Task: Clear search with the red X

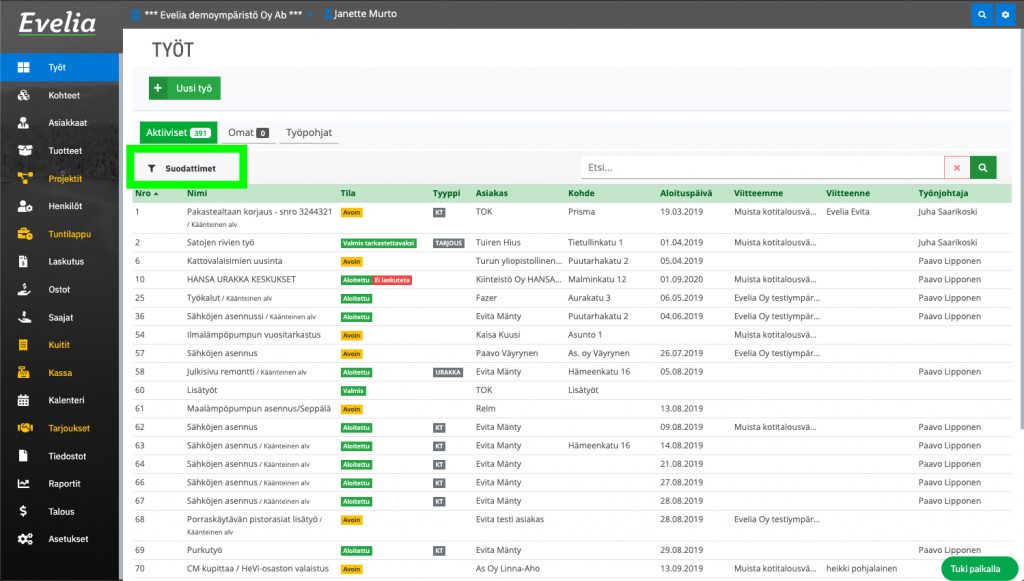Action: [x=957, y=168]
